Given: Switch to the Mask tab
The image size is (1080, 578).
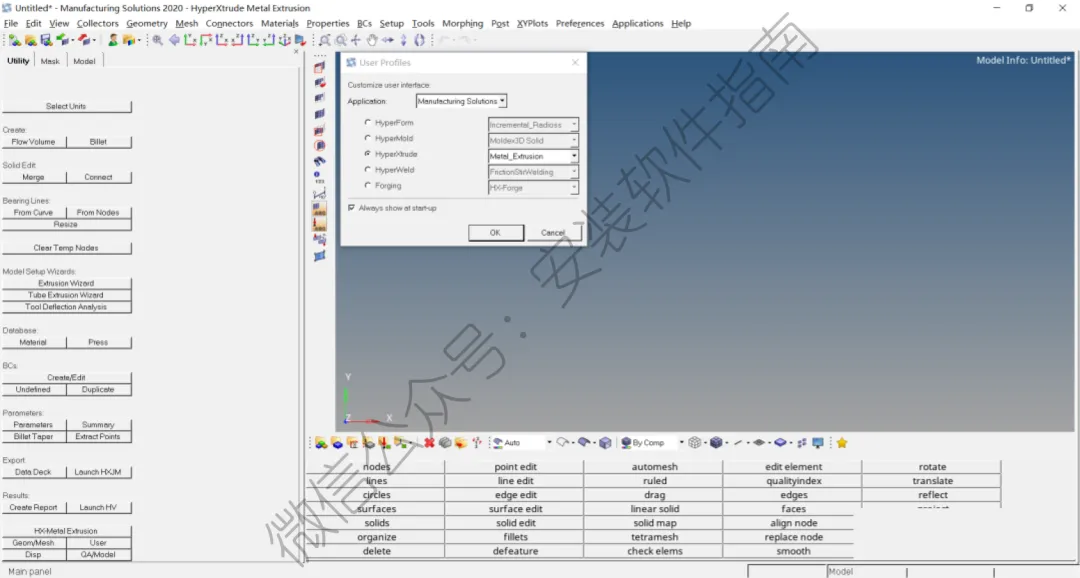Looking at the screenshot, I should 50,61.
